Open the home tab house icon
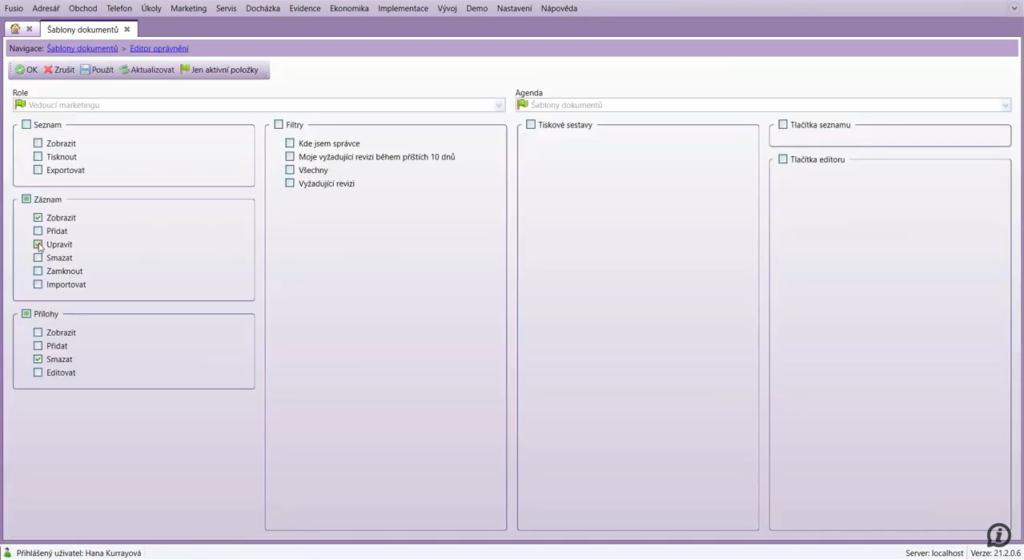 [x=15, y=29]
